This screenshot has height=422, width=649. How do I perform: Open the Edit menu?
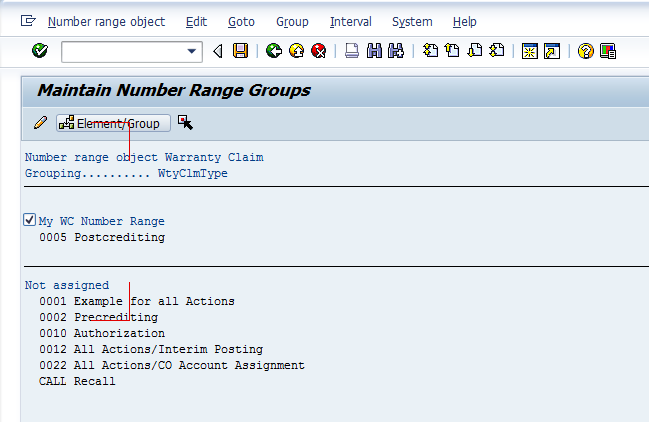click(x=196, y=22)
